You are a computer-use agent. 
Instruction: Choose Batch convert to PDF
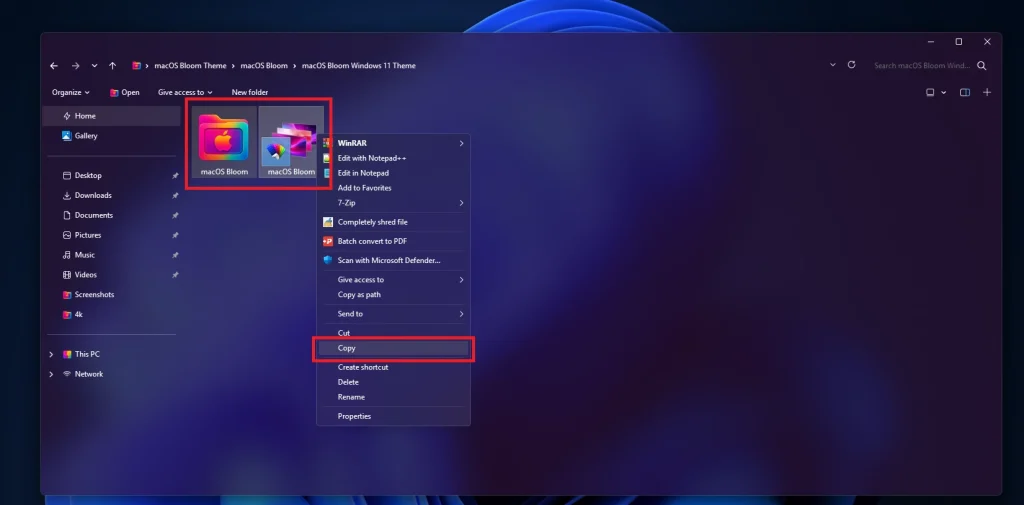tap(393, 242)
